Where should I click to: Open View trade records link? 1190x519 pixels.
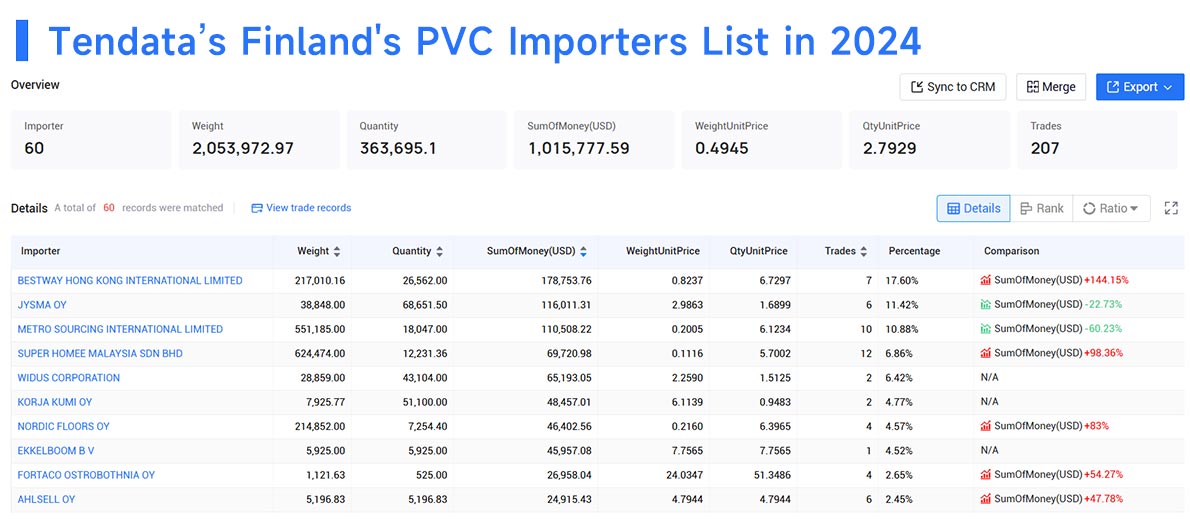coord(301,208)
